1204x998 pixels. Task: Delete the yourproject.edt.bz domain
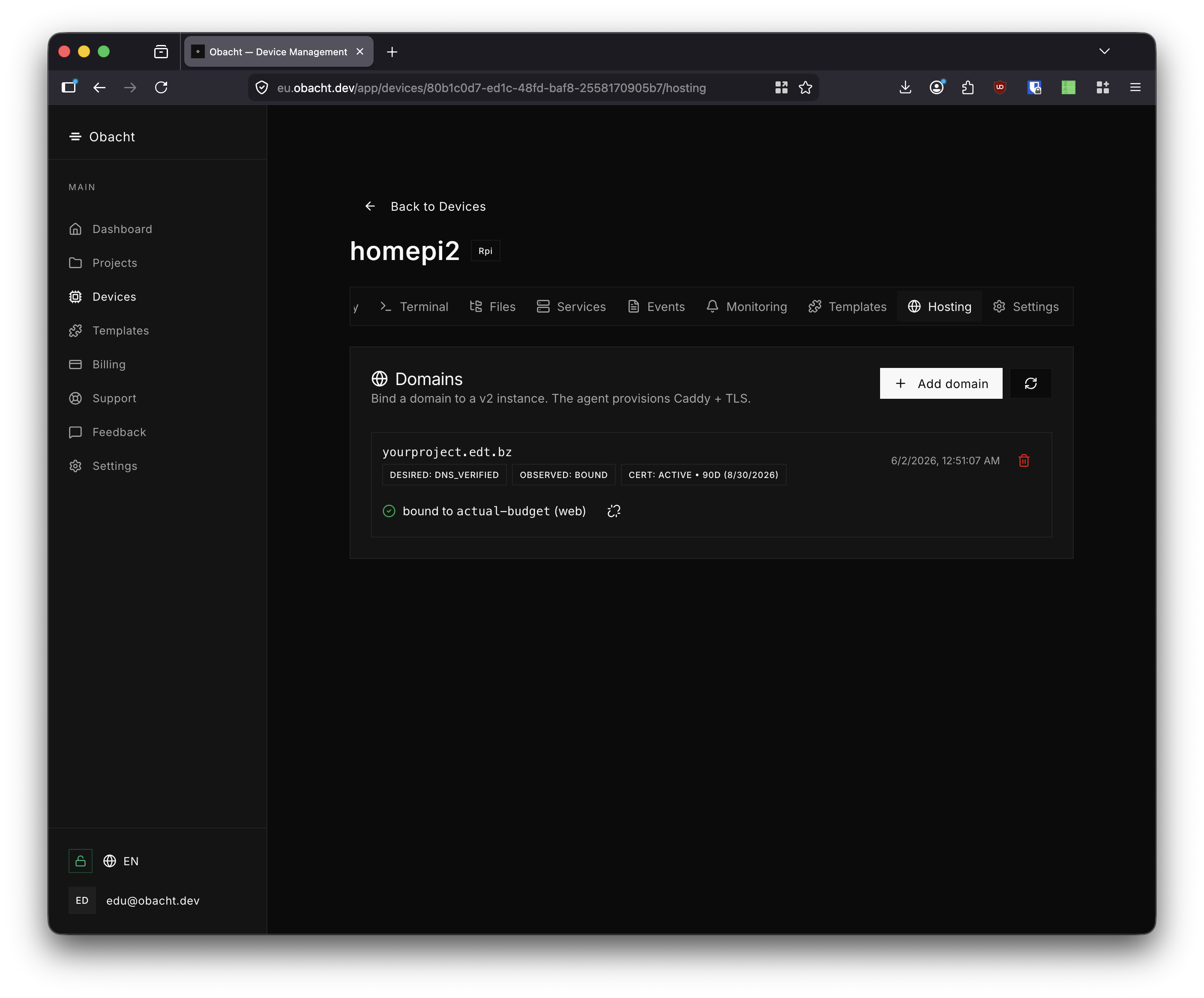(1024, 460)
